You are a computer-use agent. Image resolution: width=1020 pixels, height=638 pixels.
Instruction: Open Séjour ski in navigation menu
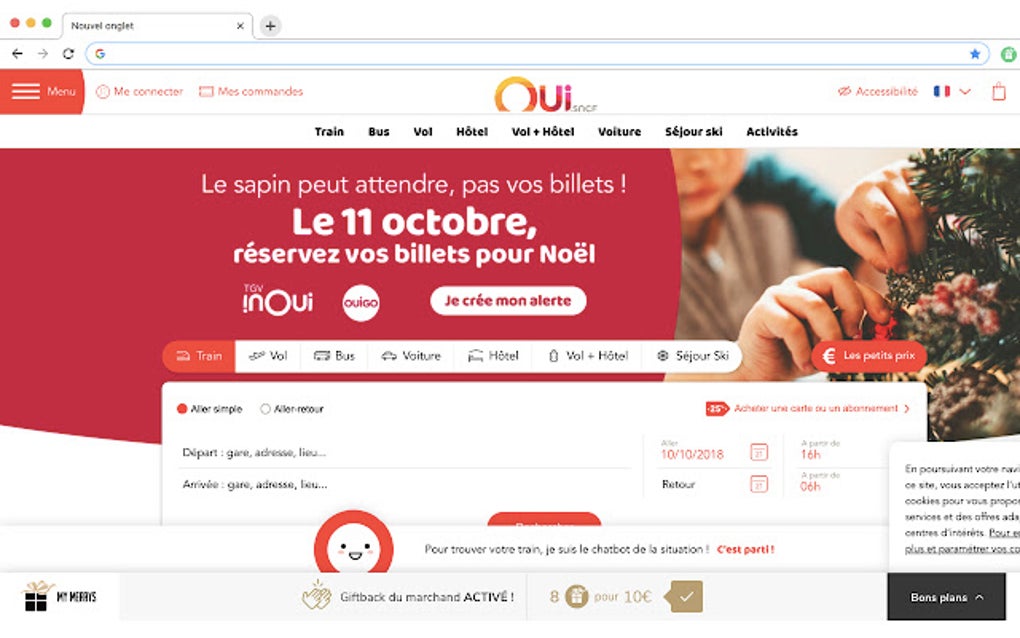coord(693,131)
